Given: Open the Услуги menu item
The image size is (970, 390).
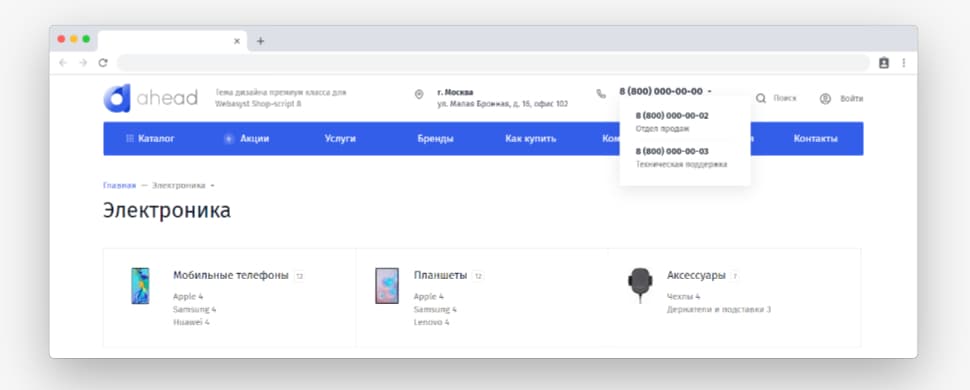Looking at the screenshot, I should (x=340, y=139).
